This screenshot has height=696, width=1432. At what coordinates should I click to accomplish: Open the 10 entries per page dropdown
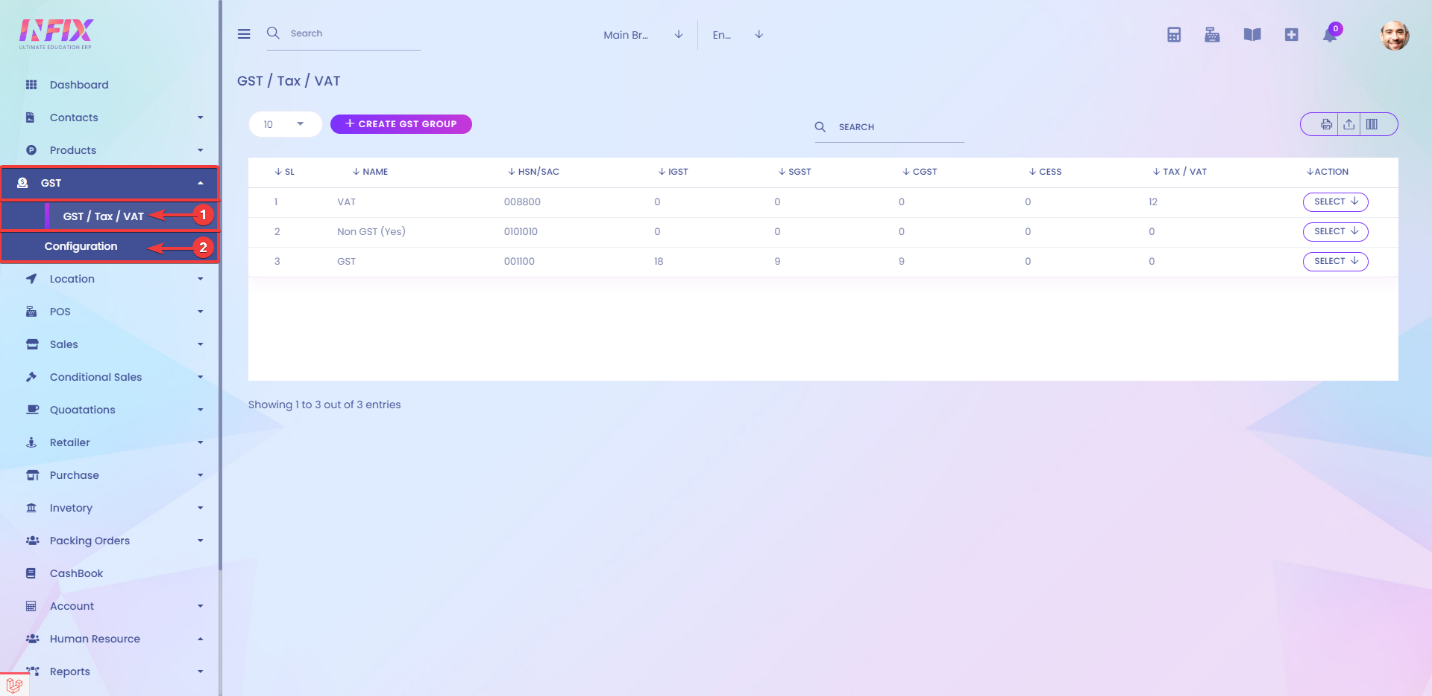tap(285, 124)
